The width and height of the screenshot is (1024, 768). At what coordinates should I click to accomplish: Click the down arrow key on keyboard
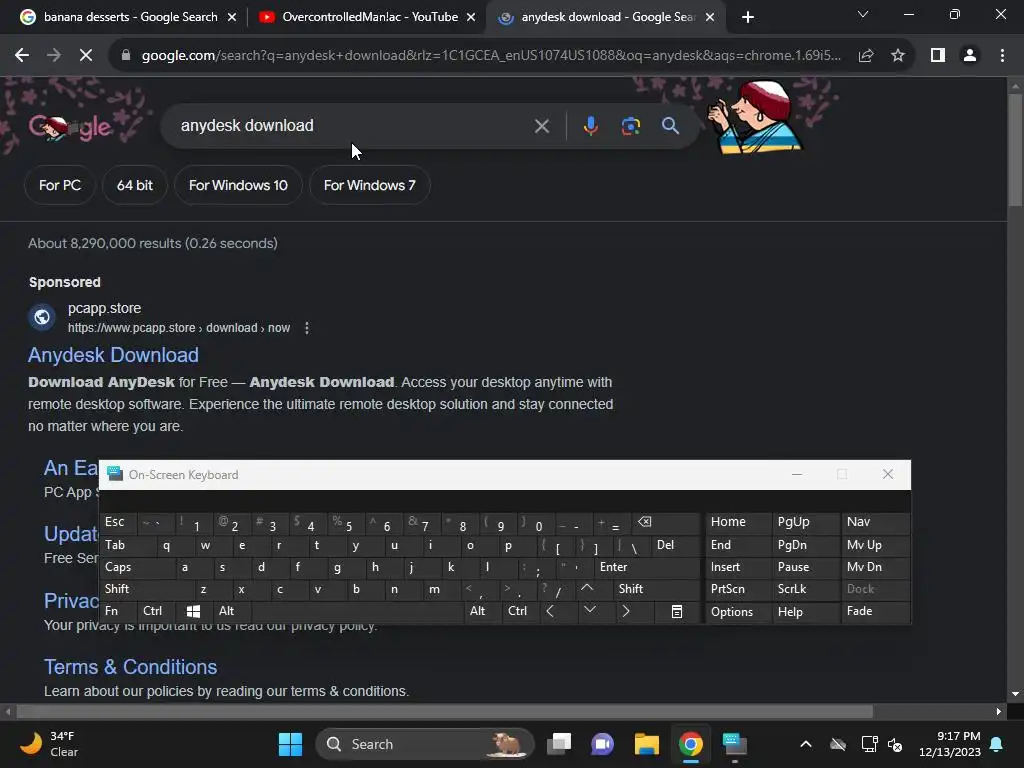pos(590,610)
